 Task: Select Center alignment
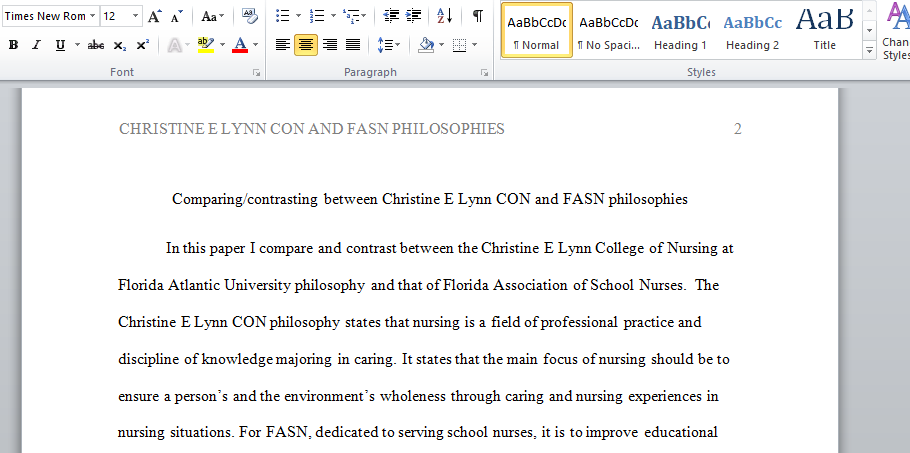pos(306,45)
